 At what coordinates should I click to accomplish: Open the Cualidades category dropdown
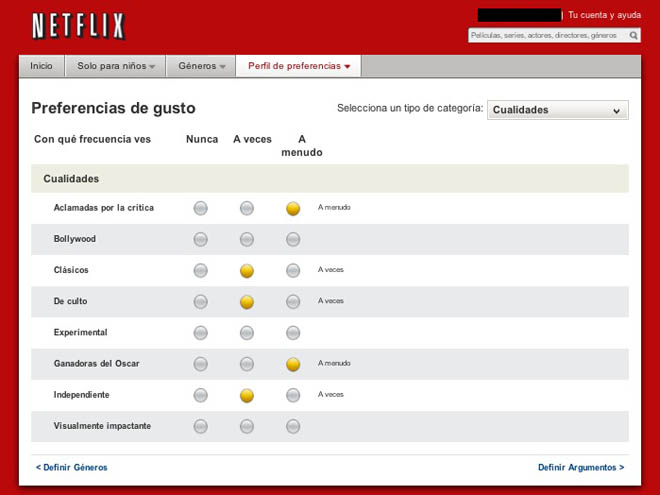(557, 110)
